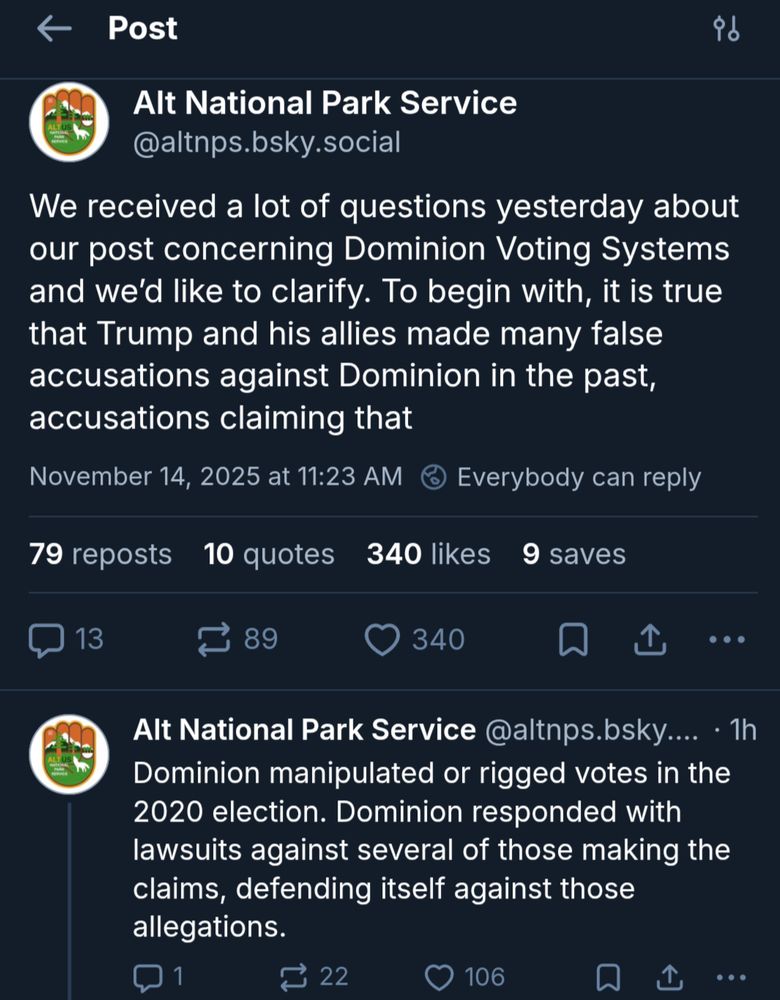
Task: Share the main post
Action: click(x=649, y=639)
